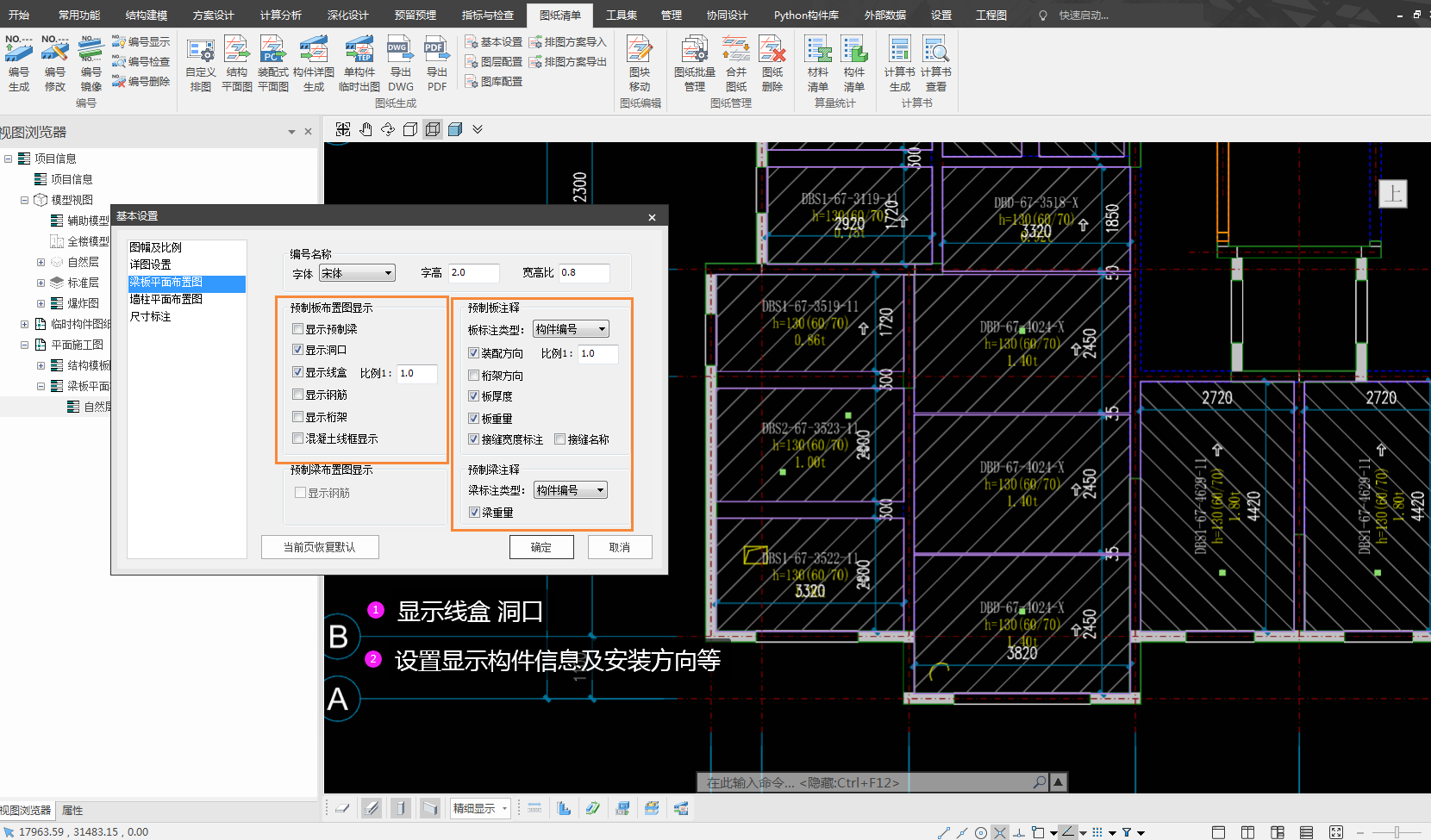Enable the 显示预制梁 checkbox

298,329
